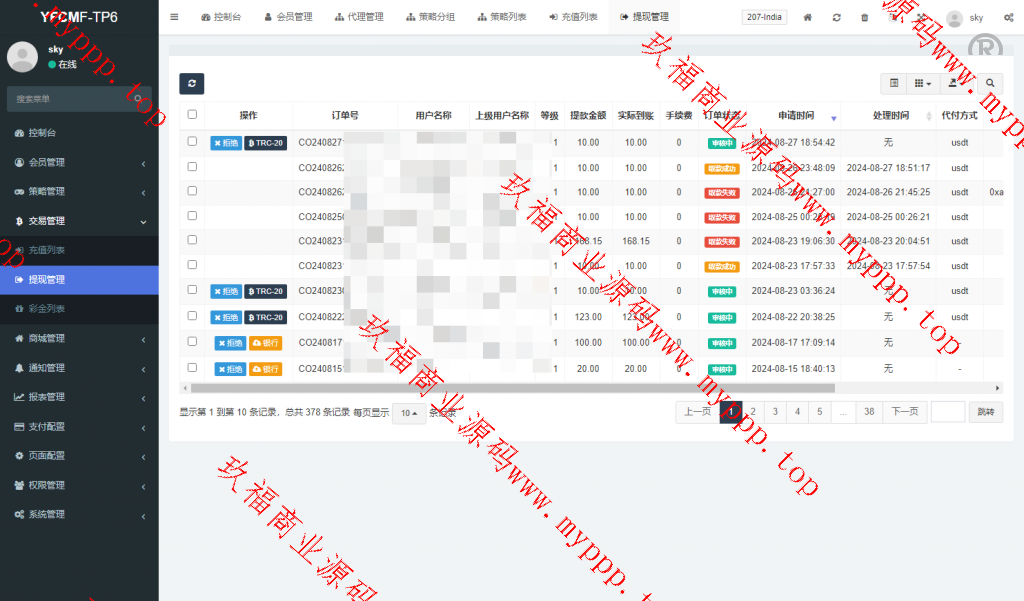Expand 会员管理 in the sidebar
Image resolution: width=1024 pixels, height=601 pixels.
(79, 162)
